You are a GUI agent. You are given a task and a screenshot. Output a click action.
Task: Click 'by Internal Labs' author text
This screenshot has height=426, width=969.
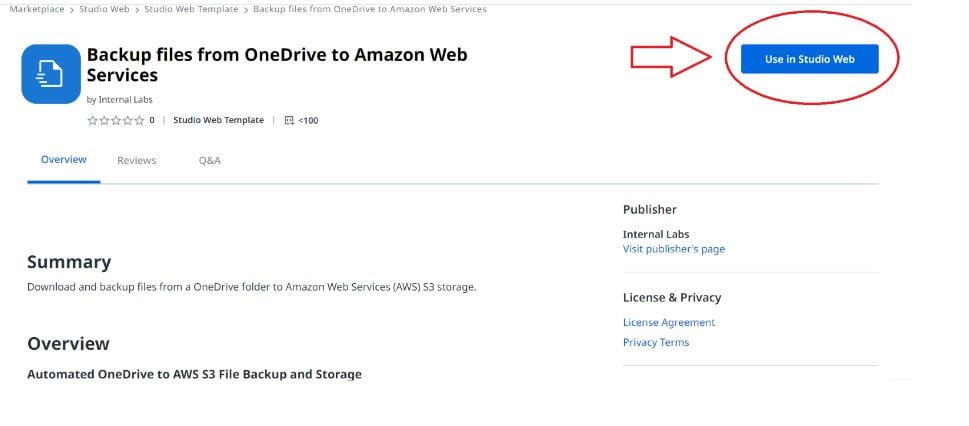[119, 100]
